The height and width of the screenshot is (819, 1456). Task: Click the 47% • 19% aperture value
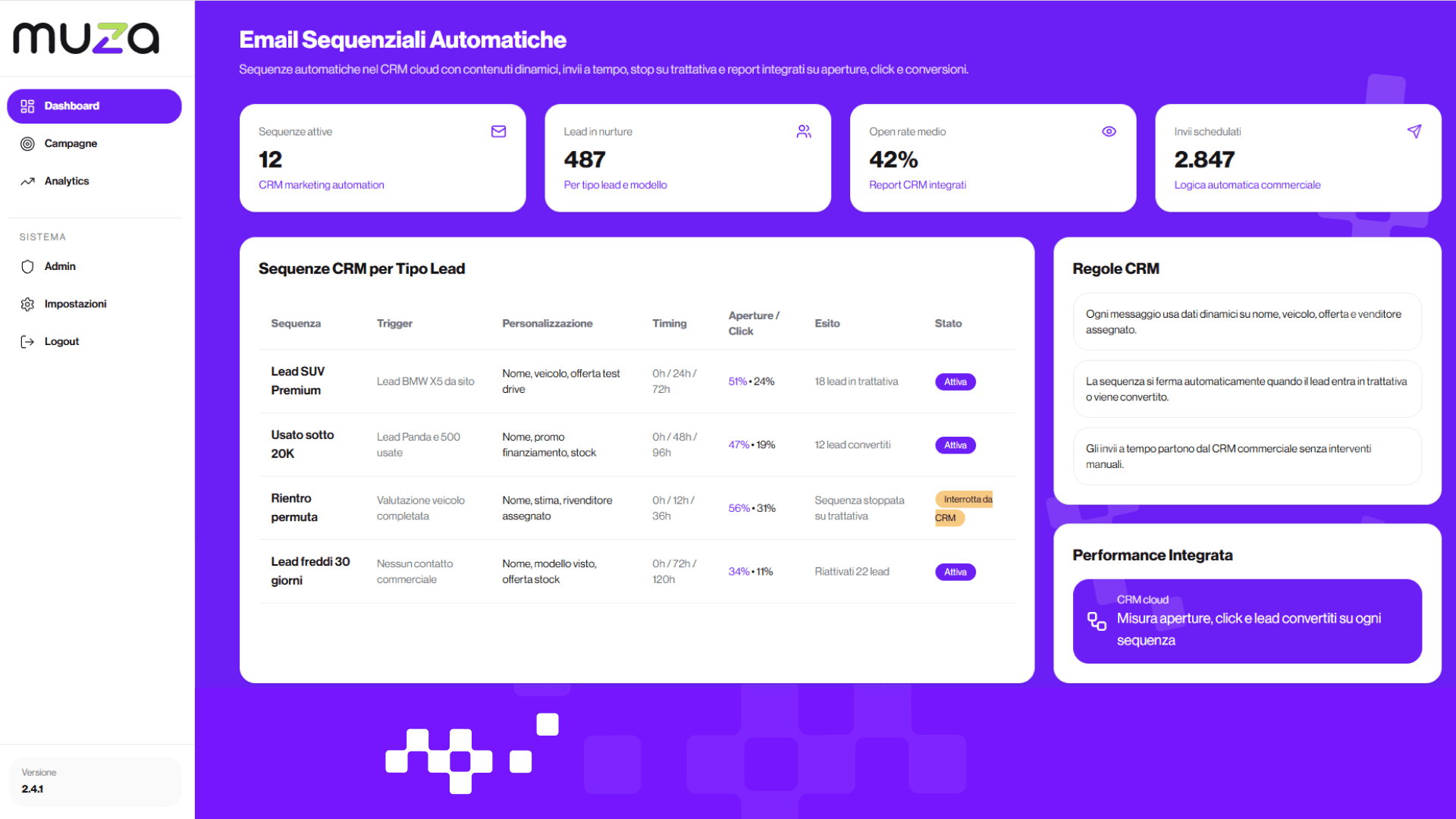pos(752,445)
